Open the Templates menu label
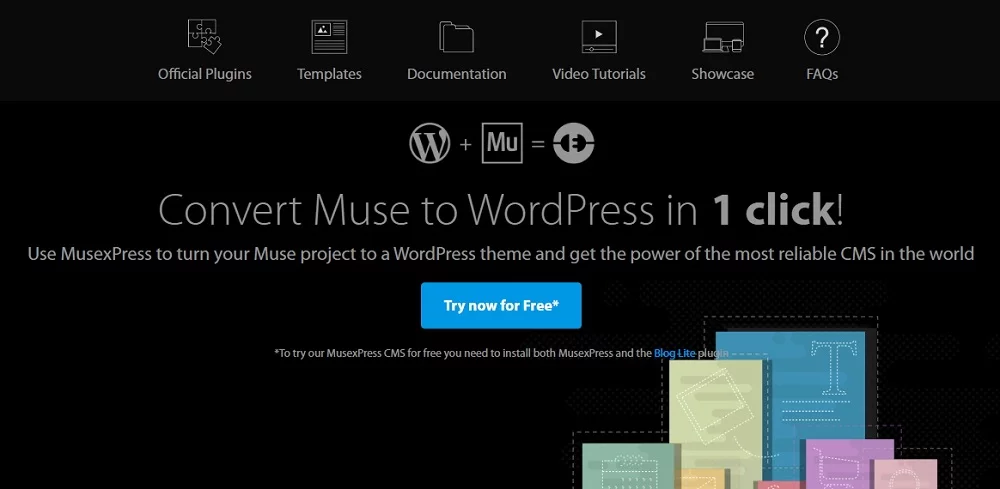The height and width of the screenshot is (489, 1000). tap(329, 74)
